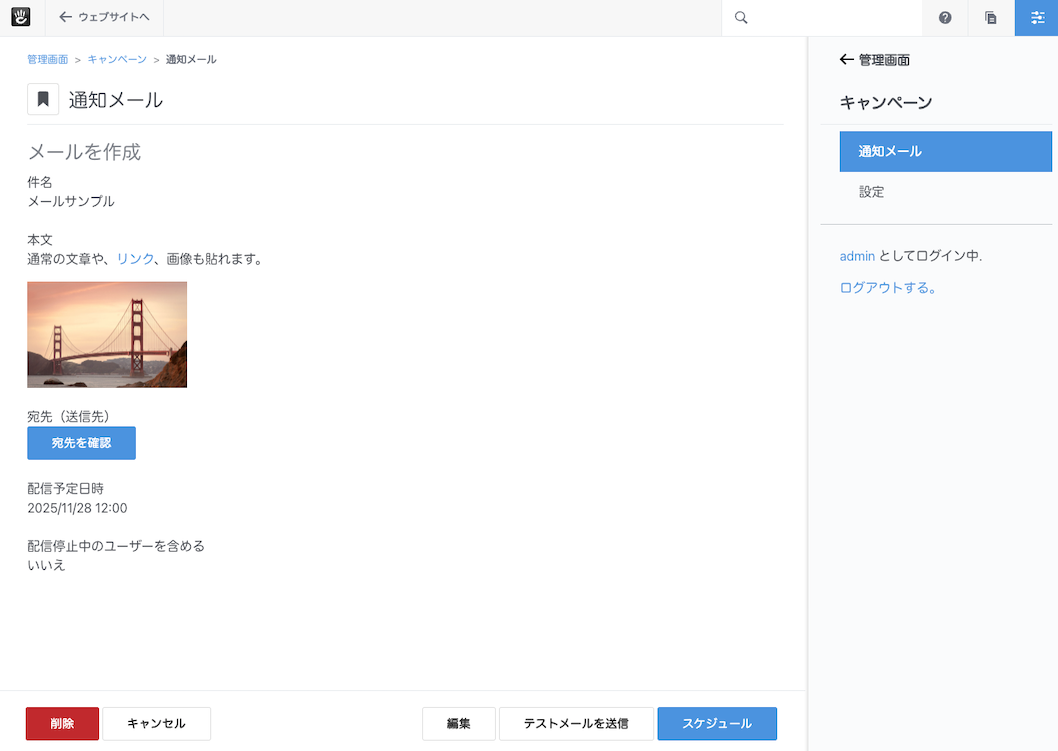Click the Golden Gate Bridge image thumbnail
This screenshot has width=1058, height=751.
pos(107,334)
